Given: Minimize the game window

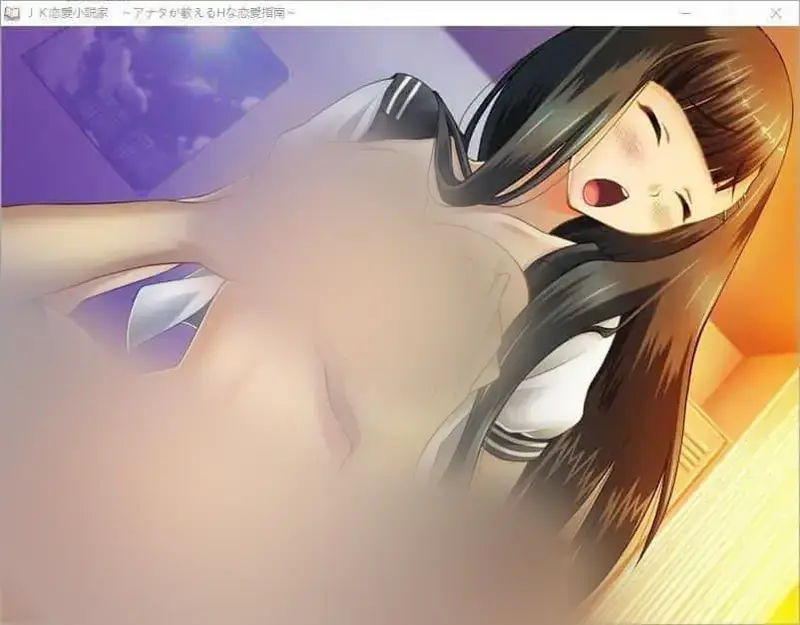Looking at the screenshot, I should click(686, 13).
